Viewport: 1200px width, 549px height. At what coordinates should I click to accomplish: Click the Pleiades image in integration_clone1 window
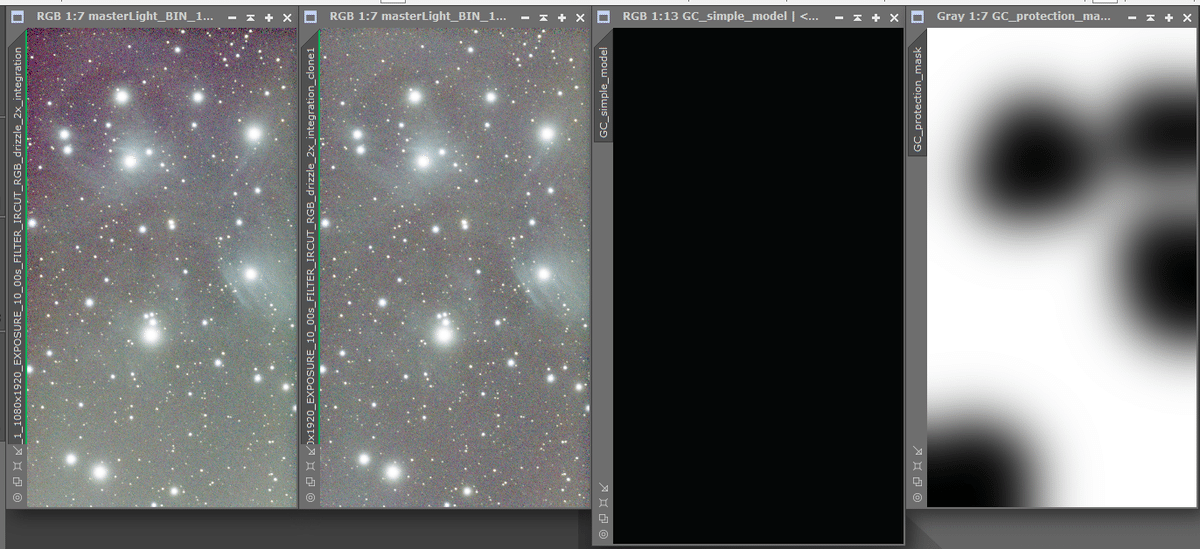click(x=454, y=267)
